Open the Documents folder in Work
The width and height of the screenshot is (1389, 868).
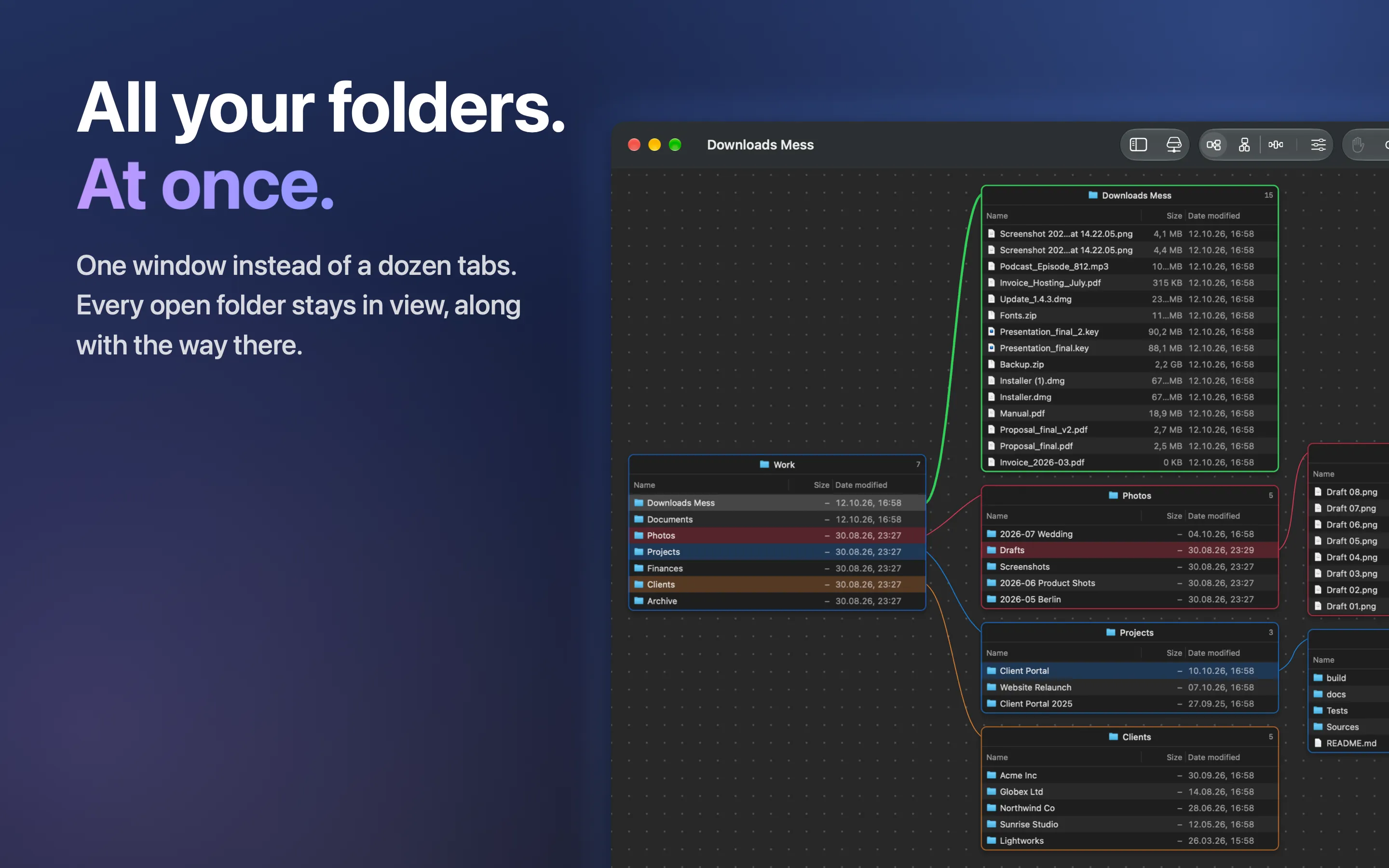click(777, 519)
